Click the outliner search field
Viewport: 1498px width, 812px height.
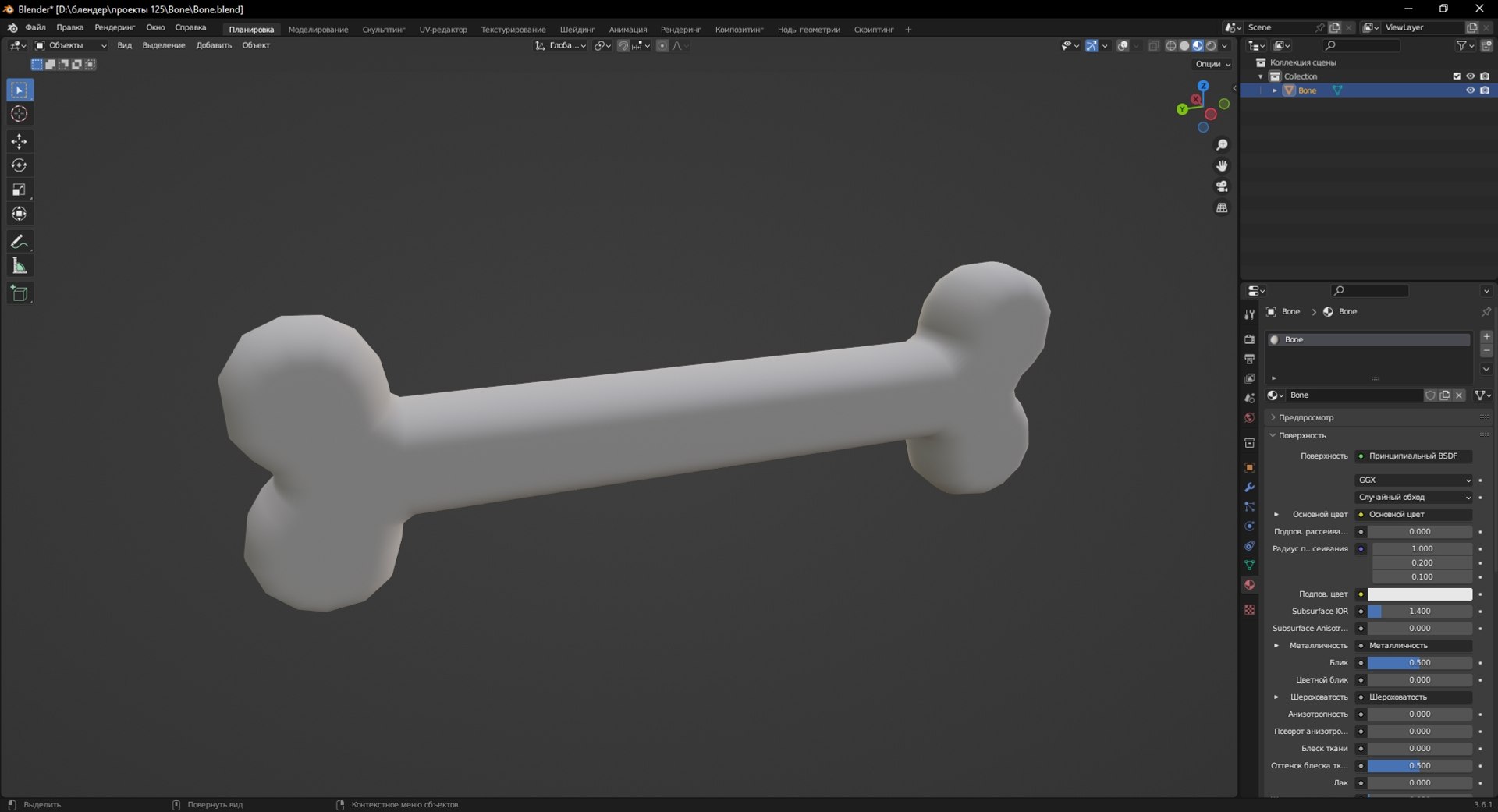click(x=1361, y=46)
